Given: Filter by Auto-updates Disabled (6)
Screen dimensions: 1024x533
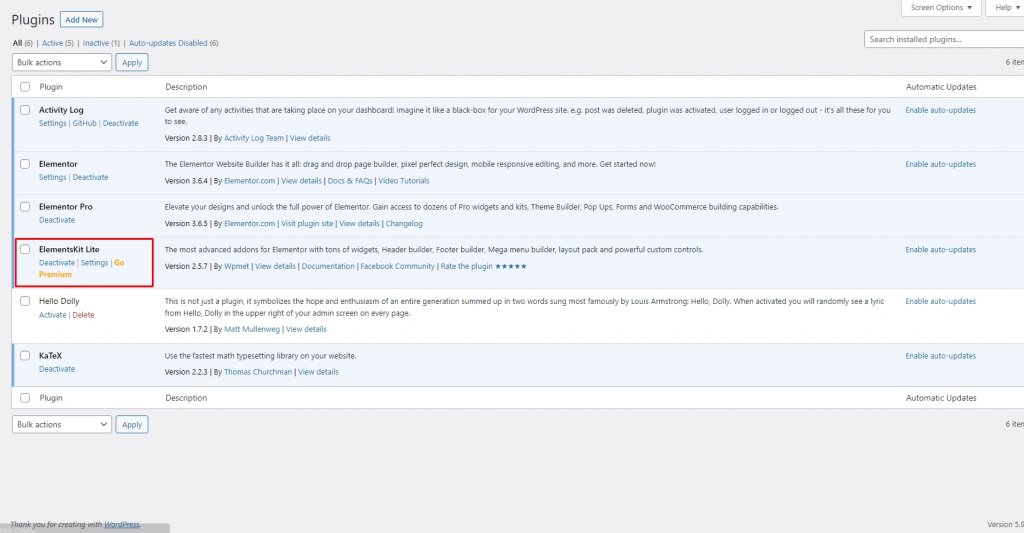Looking at the screenshot, I should click(x=174, y=43).
